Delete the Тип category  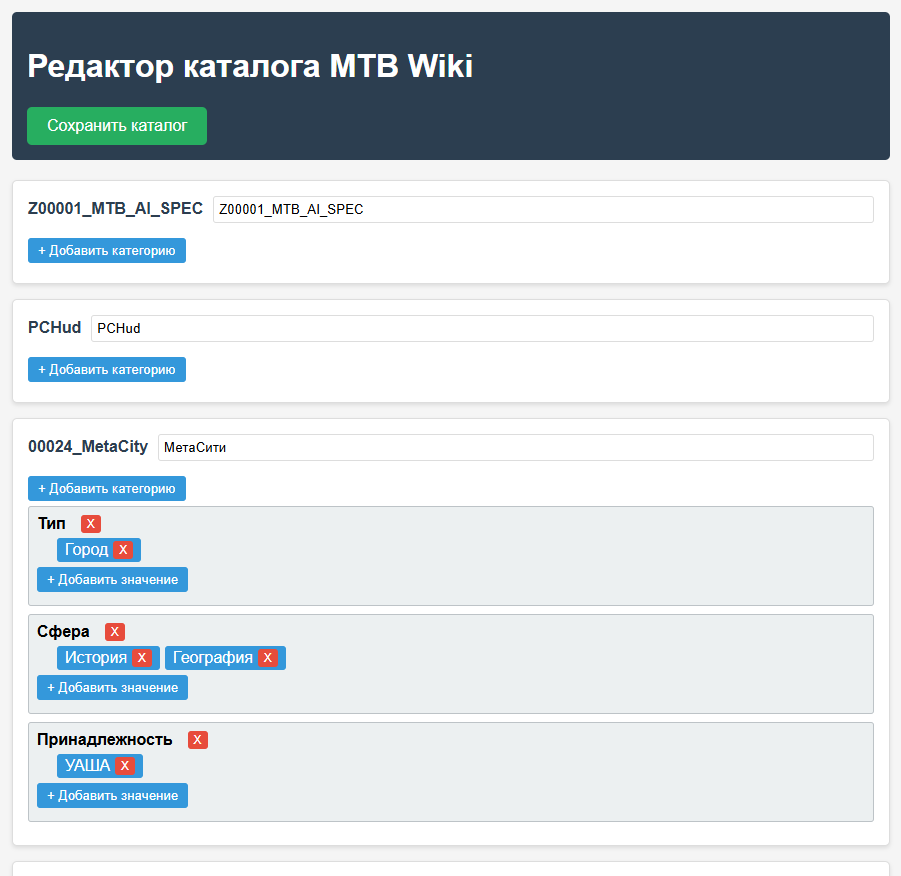91,524
